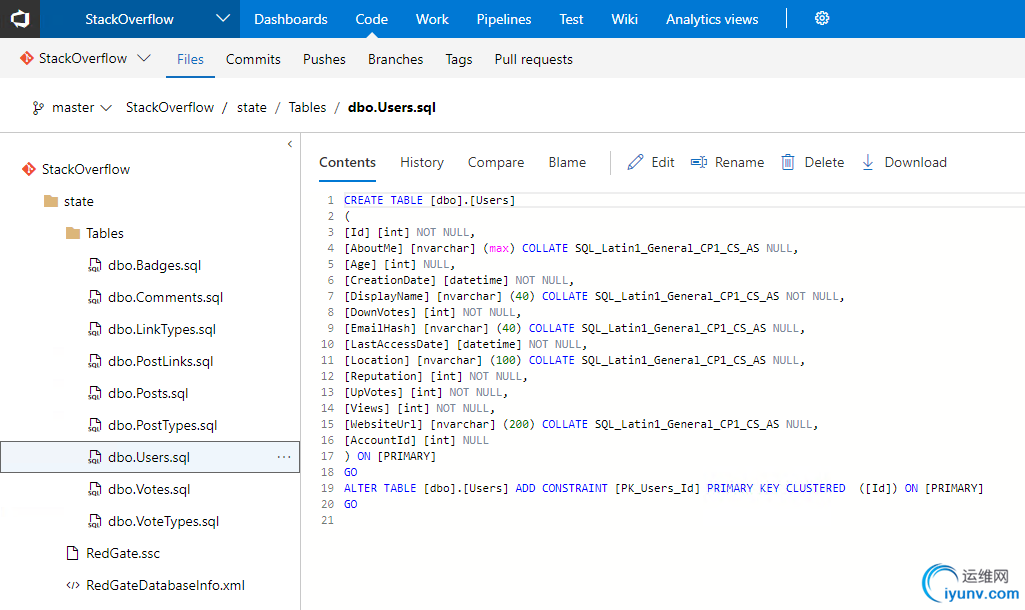Click the [AboutMe] column definition line

click(571, 248)
